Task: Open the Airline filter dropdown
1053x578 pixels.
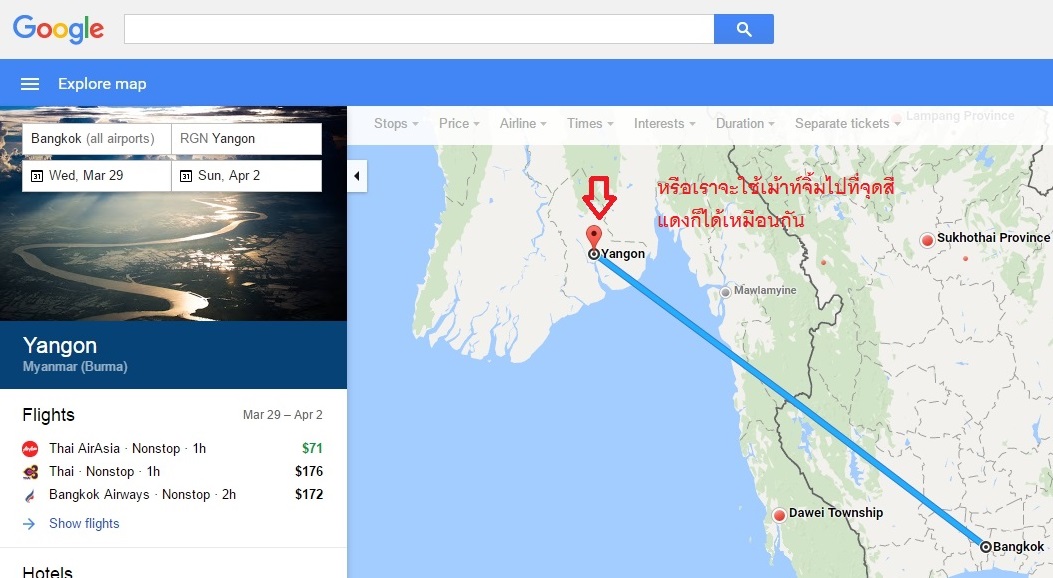Action: (x=522, y=124)
